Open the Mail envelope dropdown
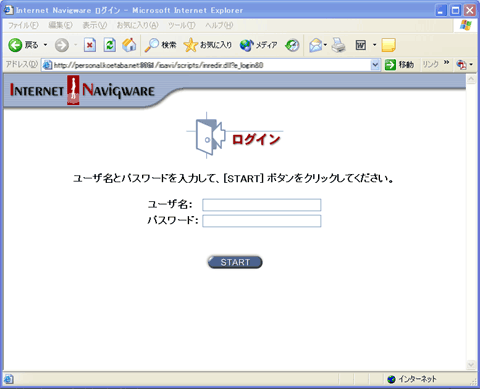 click(318, 45)
